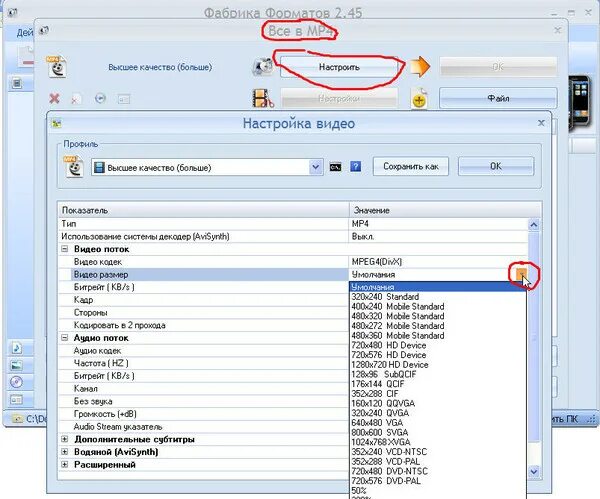The image size is (600, 499).
Task: Select 160x120 QQVGA size
Action: click(438, 403)
